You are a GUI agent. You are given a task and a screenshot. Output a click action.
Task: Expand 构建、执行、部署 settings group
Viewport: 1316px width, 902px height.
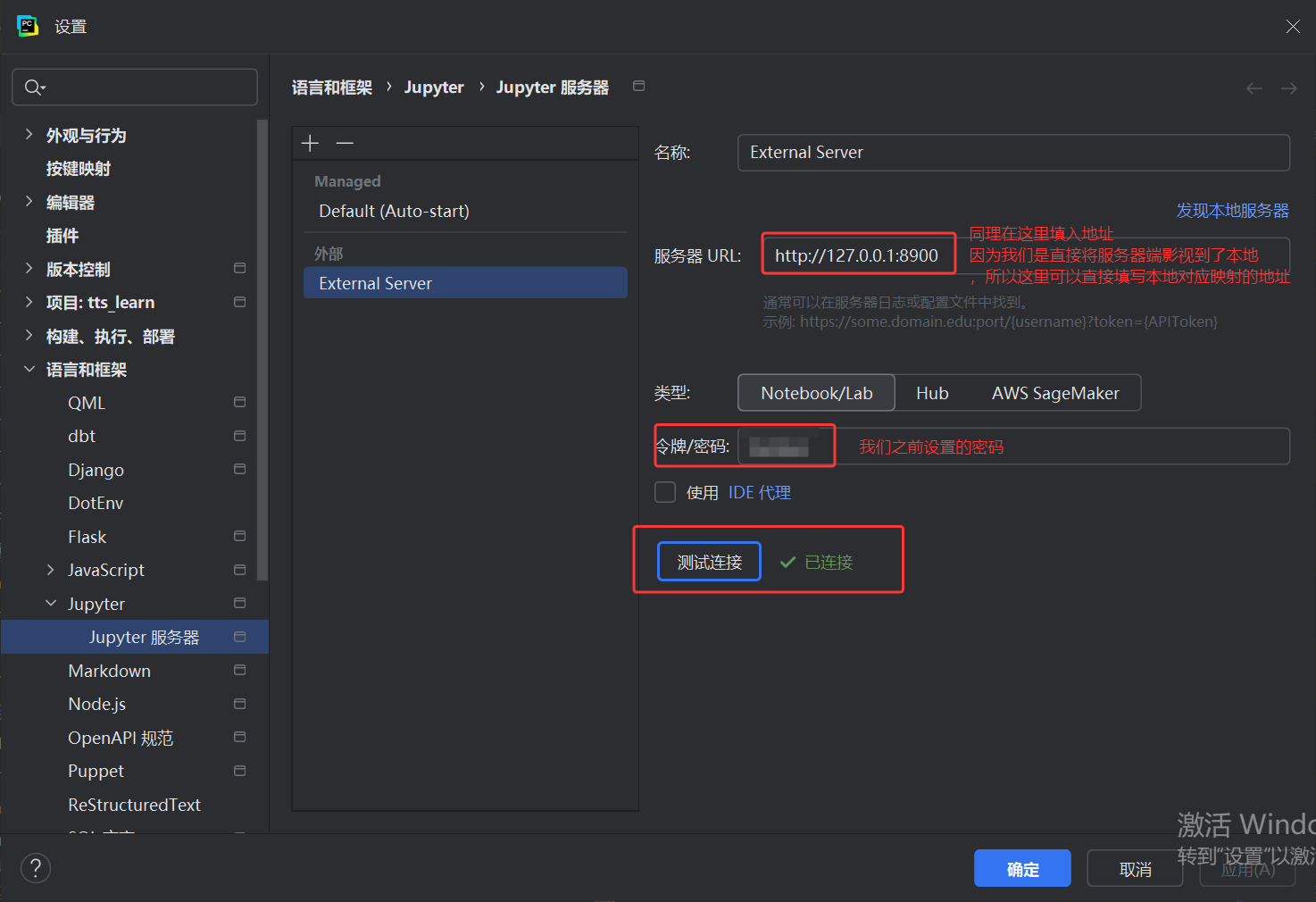[x=29, y=336]
